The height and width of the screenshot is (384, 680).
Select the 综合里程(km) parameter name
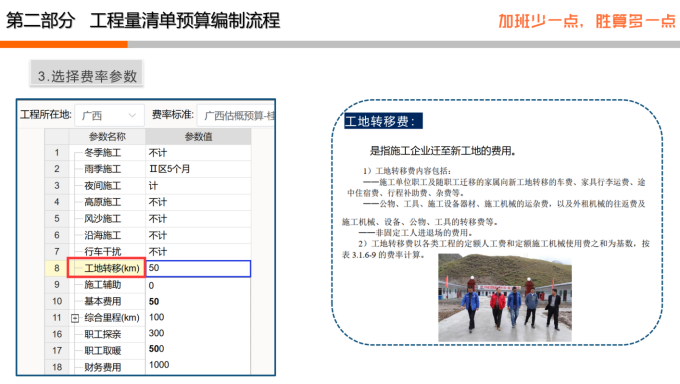[x=112, y=318]
